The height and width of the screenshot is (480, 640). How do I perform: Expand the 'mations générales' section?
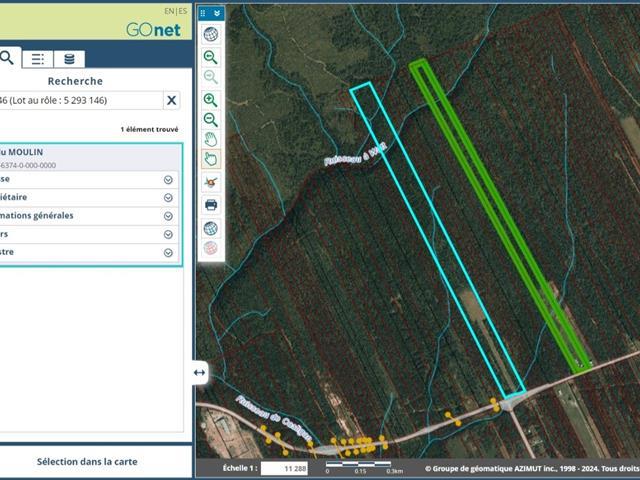coord(168,216)
